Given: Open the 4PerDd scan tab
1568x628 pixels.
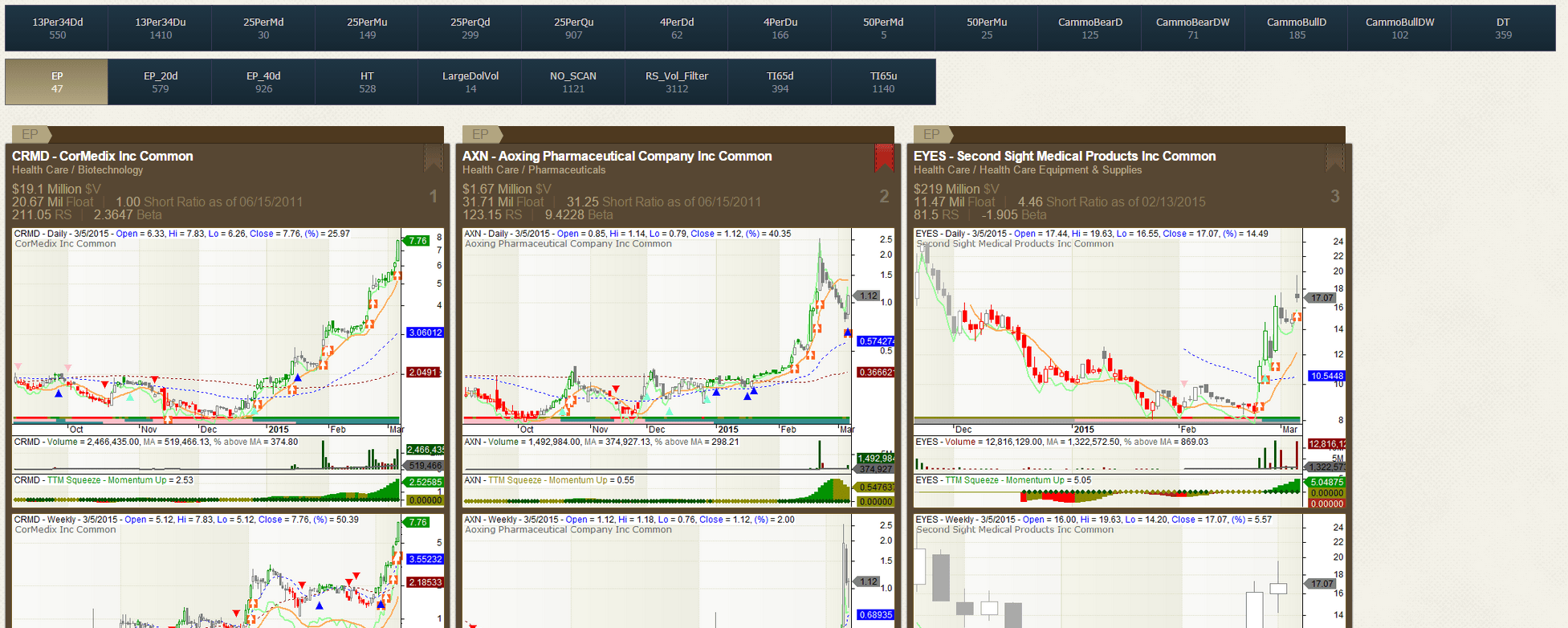Looking at the screenshot, I should (x=677, y=28).
